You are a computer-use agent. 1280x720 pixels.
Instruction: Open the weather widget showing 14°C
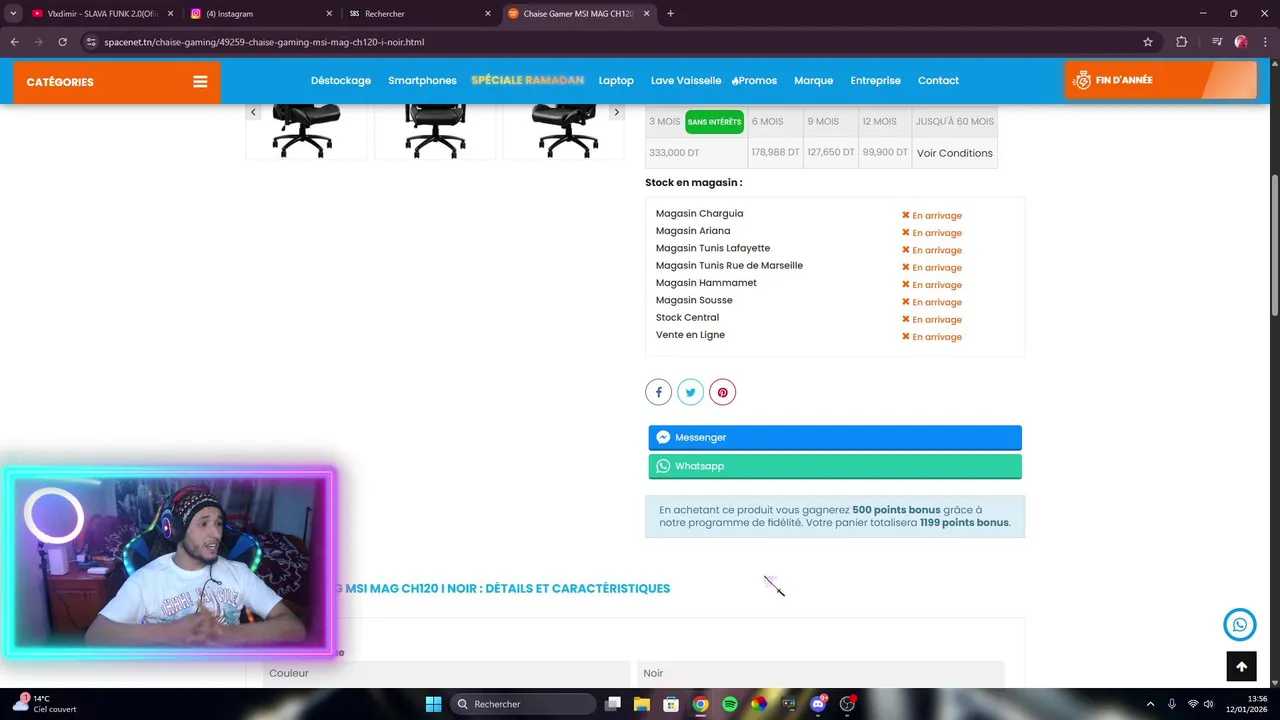45,704
